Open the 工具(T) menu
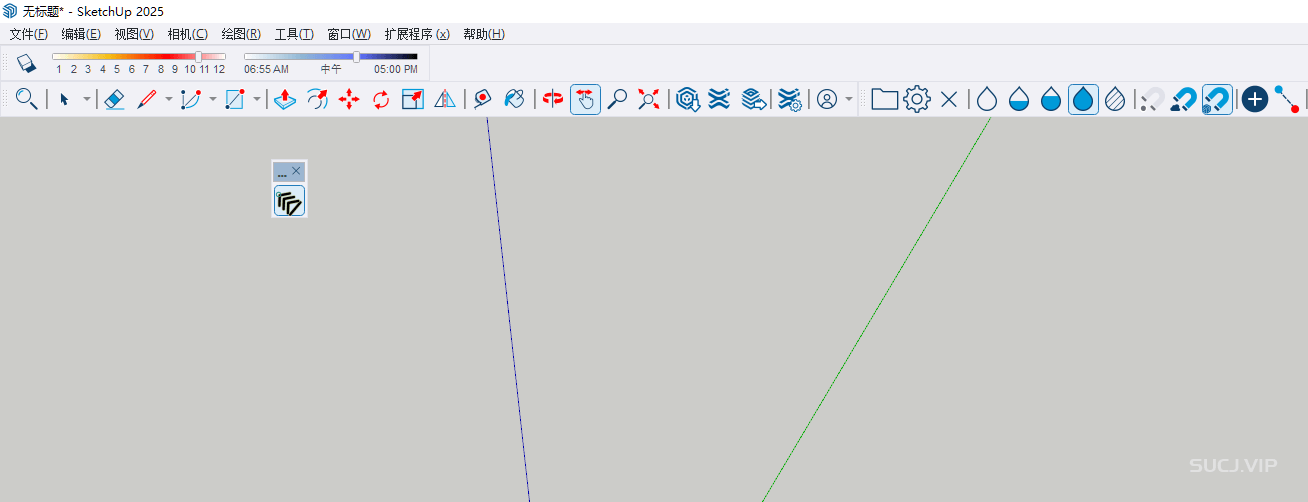 pyautogui.click(x=294, y=34)
